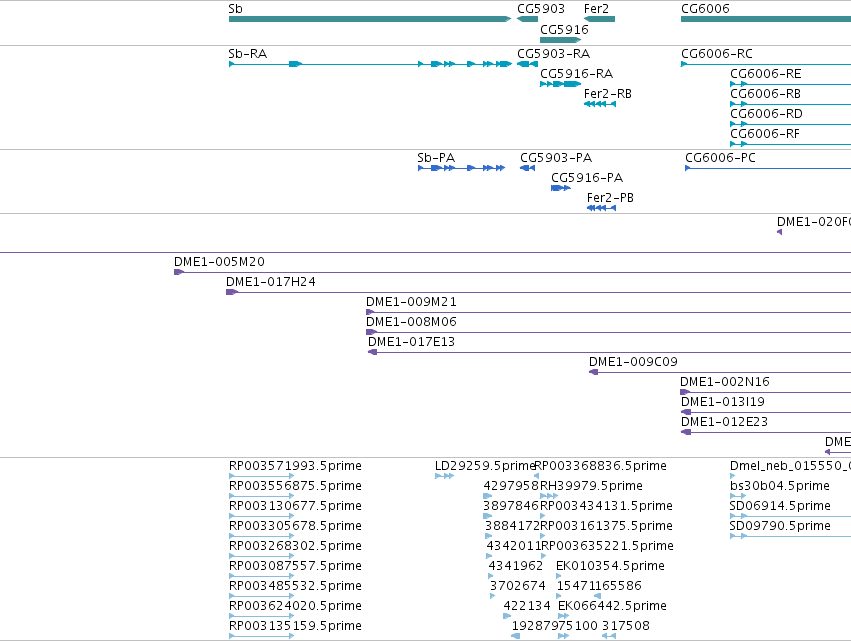The image size is (851, 641).
Task: Select the Fer2 gene feature
Action: tap(599, 19)
